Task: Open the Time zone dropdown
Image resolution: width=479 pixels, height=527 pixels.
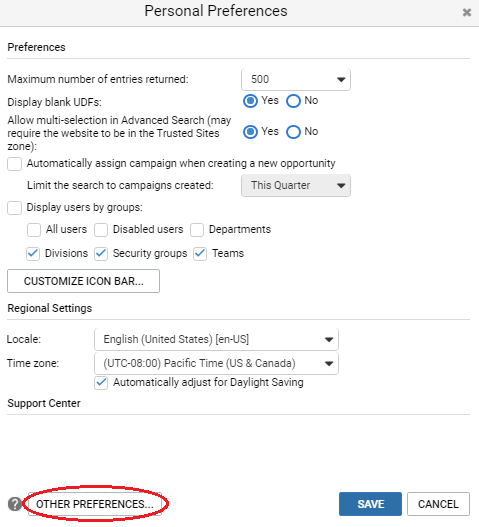Action: [216, 363]
